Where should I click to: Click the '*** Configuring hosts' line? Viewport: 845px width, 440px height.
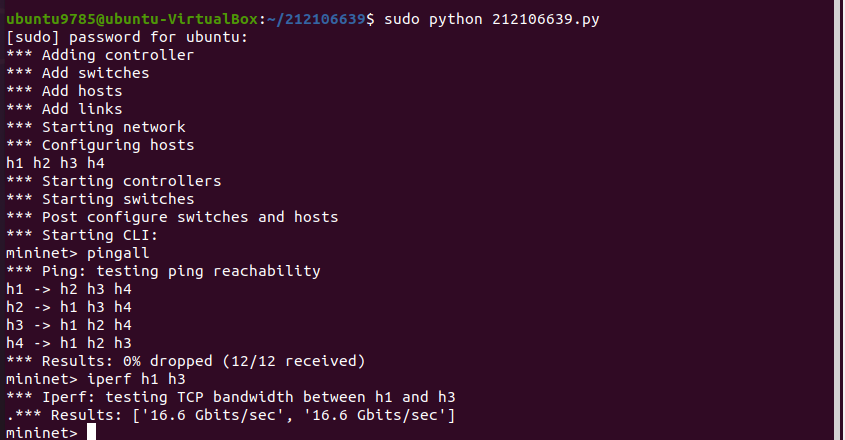[x=100, y=145]
